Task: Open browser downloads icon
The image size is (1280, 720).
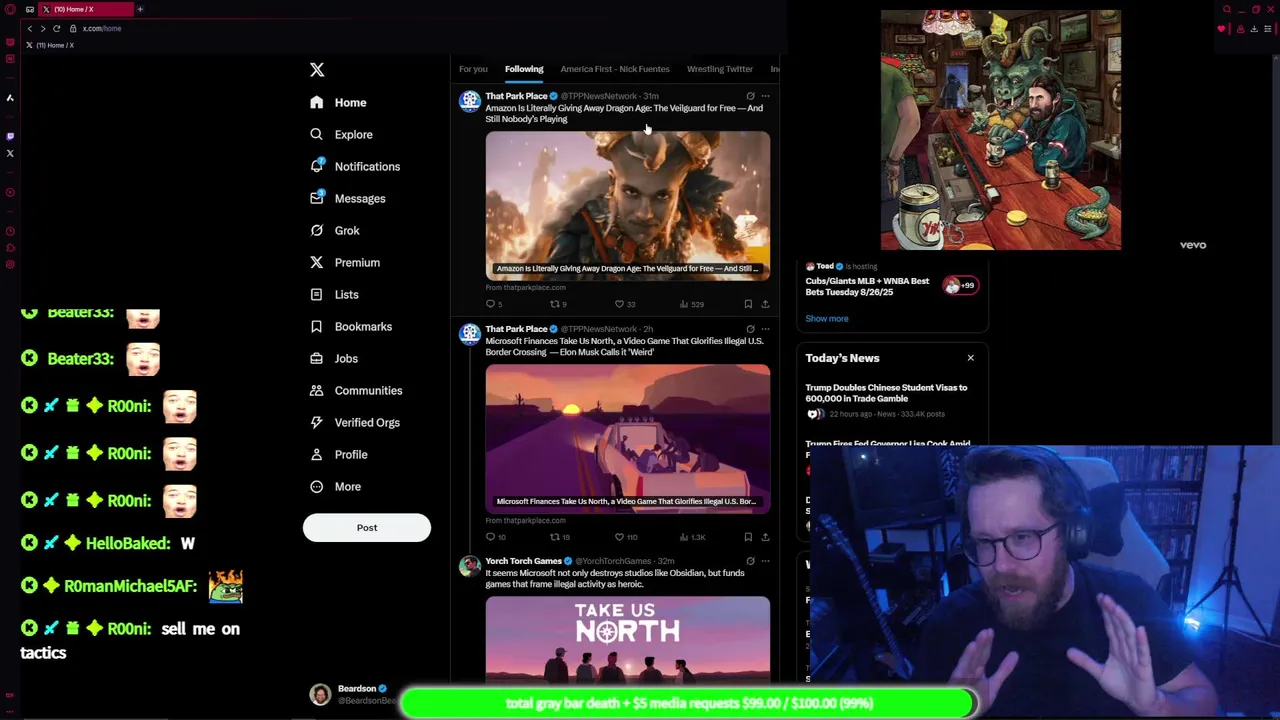Action: click(x=1254, y=29)
